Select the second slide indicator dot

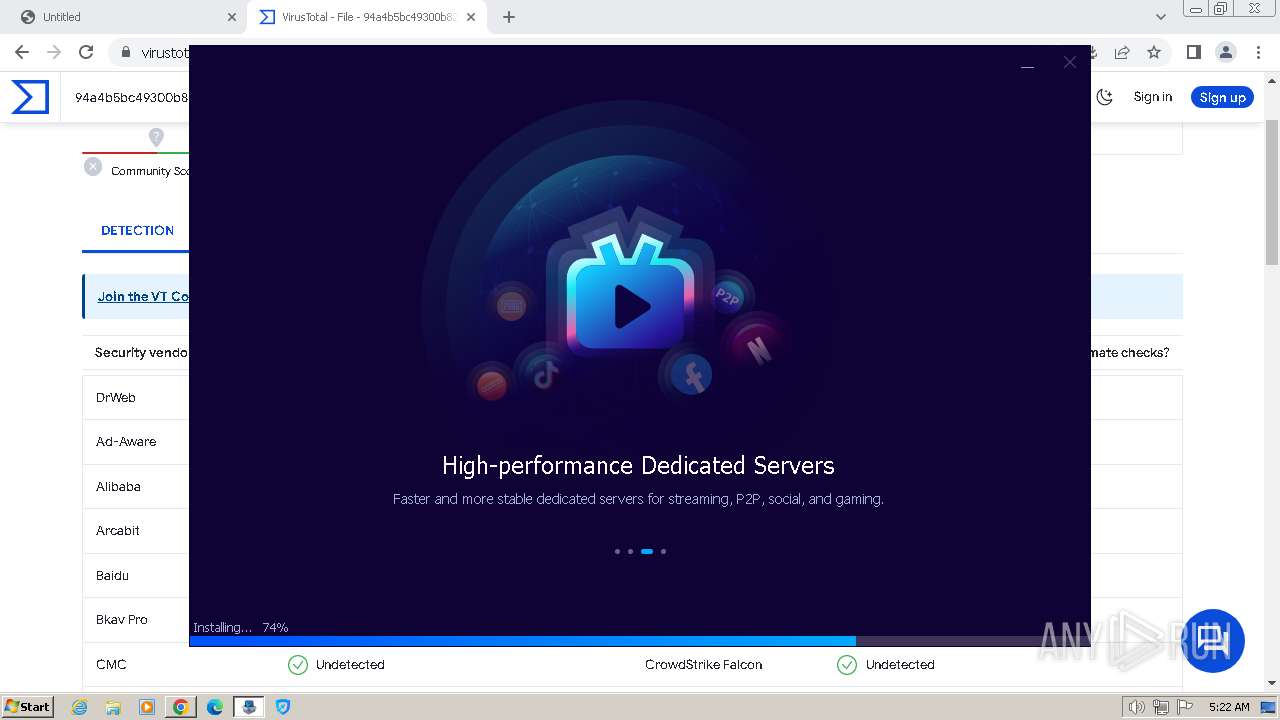pyautogui.click(x=630, y=551)
